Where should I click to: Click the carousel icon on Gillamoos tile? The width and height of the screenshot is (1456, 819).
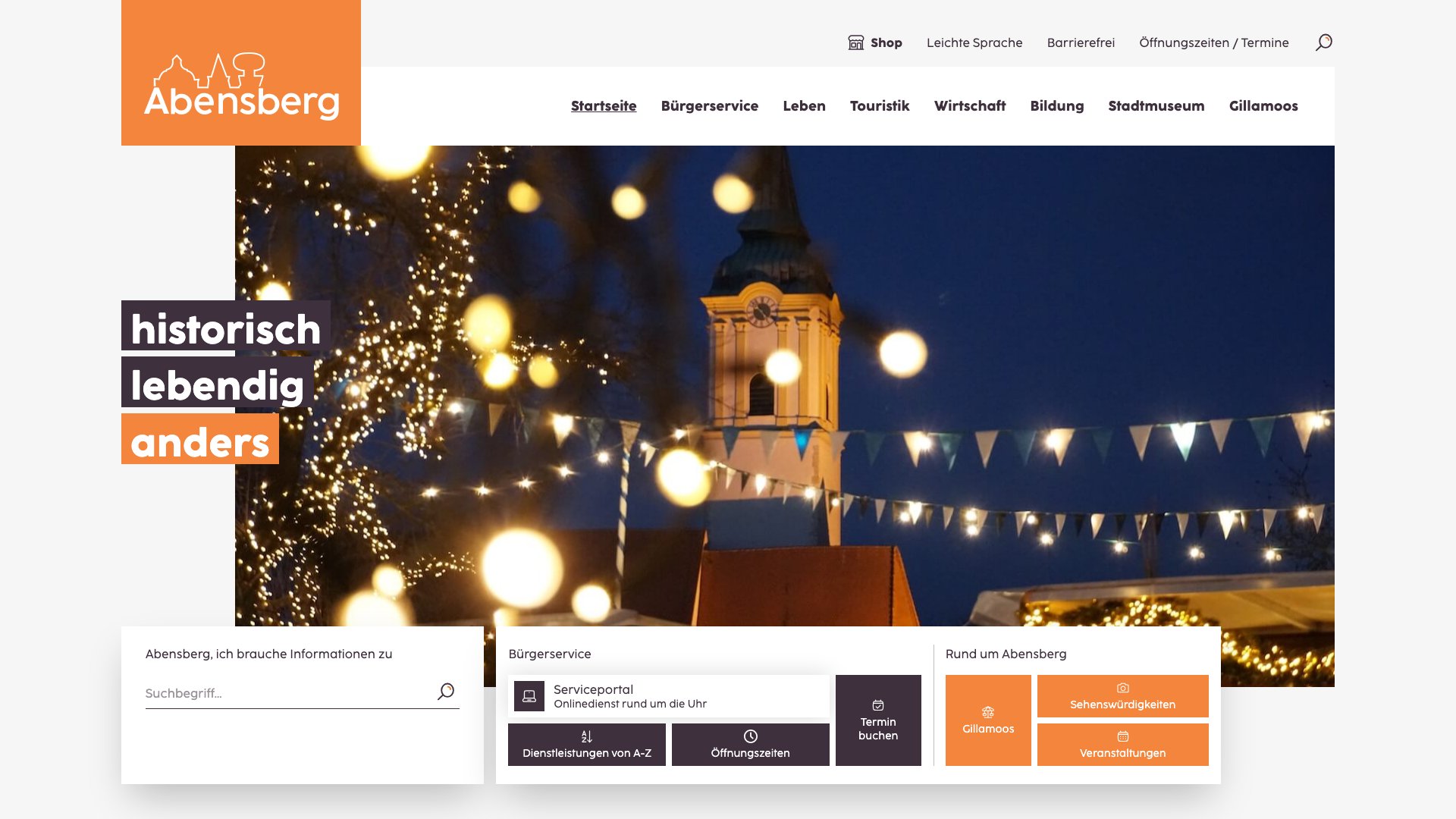click(987, 711)
